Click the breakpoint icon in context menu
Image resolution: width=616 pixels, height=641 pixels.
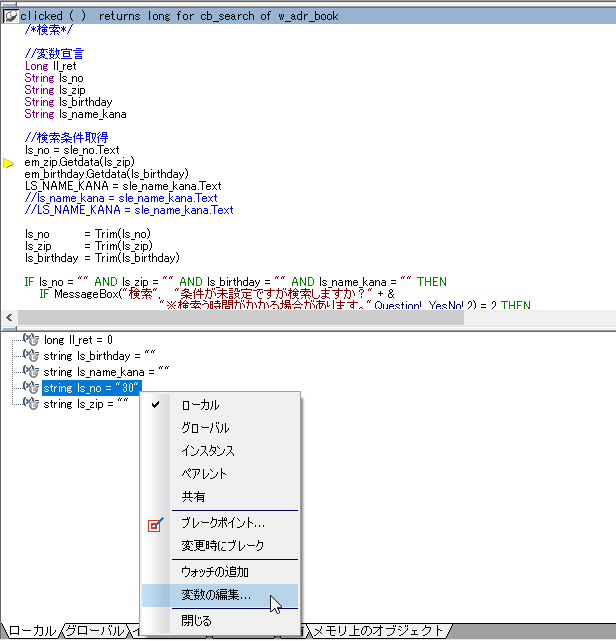pyautogui.click(x=155, y=523)
